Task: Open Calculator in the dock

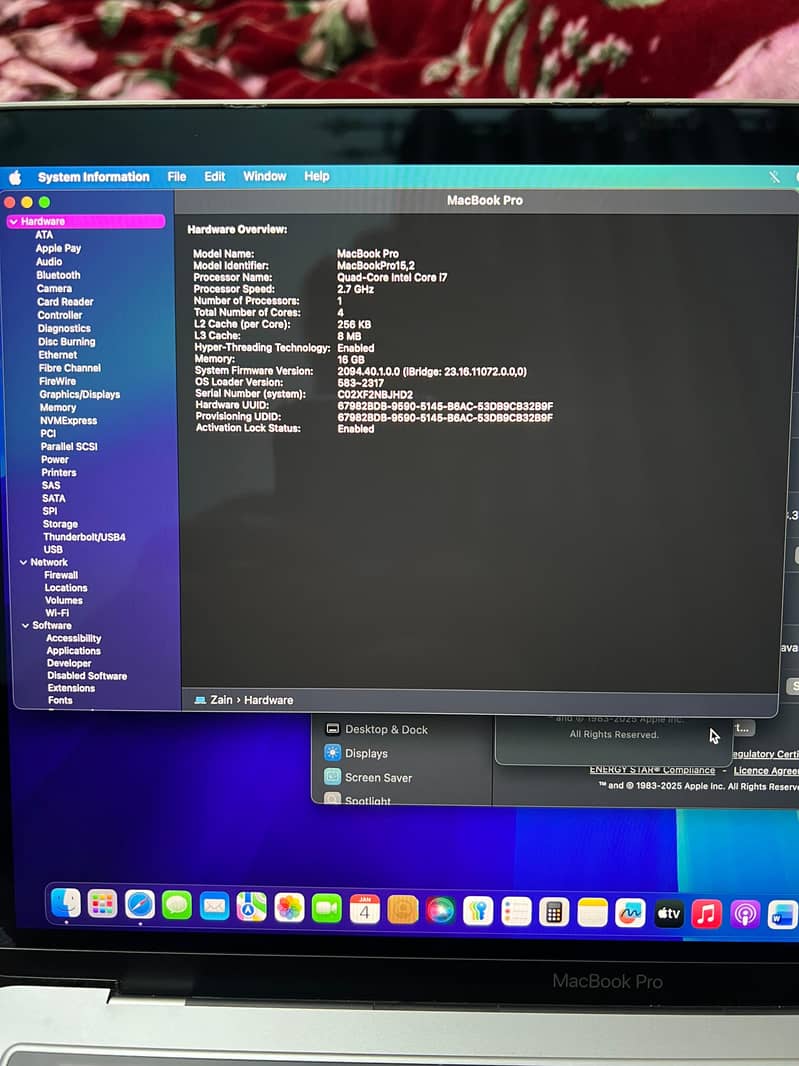Action: pyautogui.click(x=554, y=912)
